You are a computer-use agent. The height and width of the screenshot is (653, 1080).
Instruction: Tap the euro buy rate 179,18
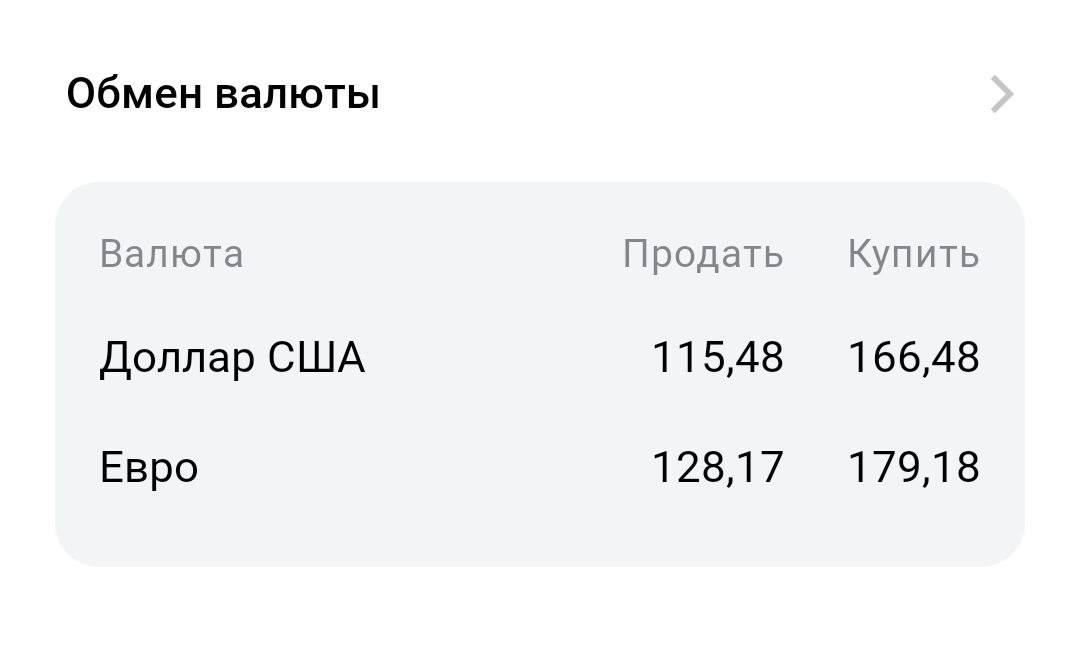click(x=913, y=467)
